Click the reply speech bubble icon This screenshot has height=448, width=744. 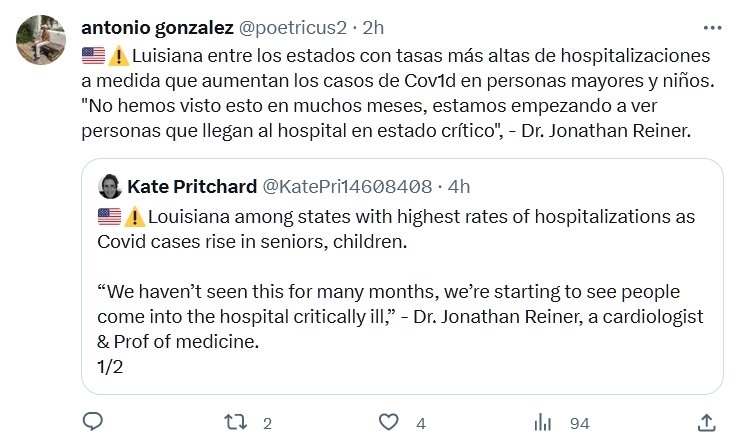[x=93, y=422]
